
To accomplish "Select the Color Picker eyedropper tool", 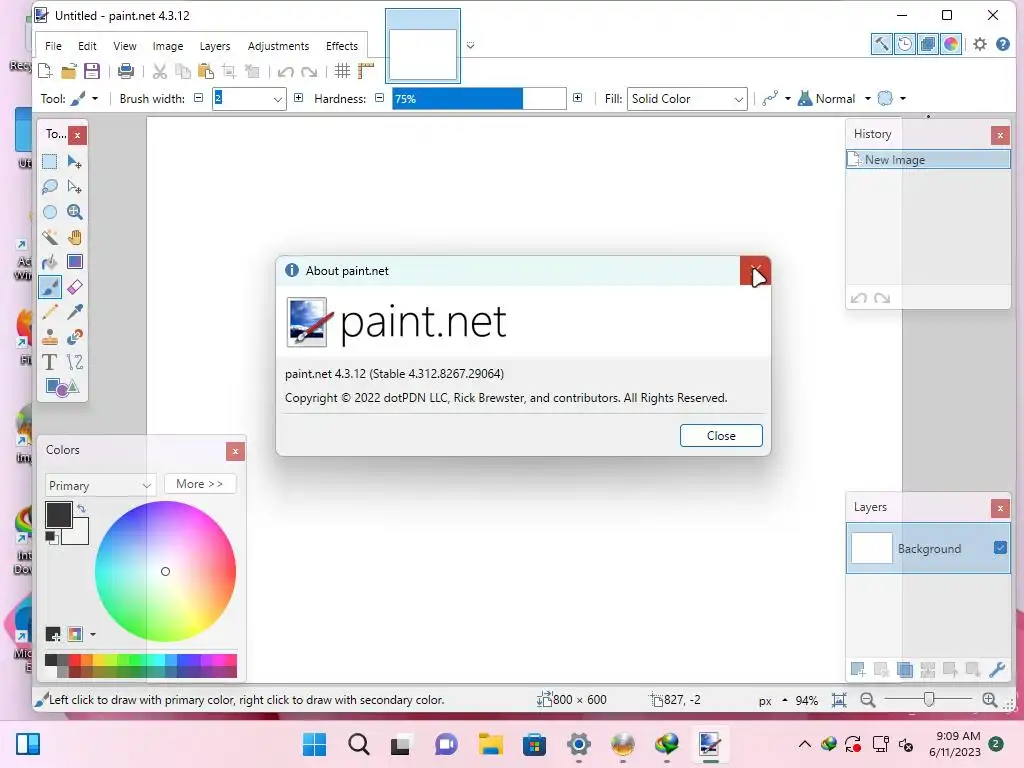I will [x=74, y=312].
